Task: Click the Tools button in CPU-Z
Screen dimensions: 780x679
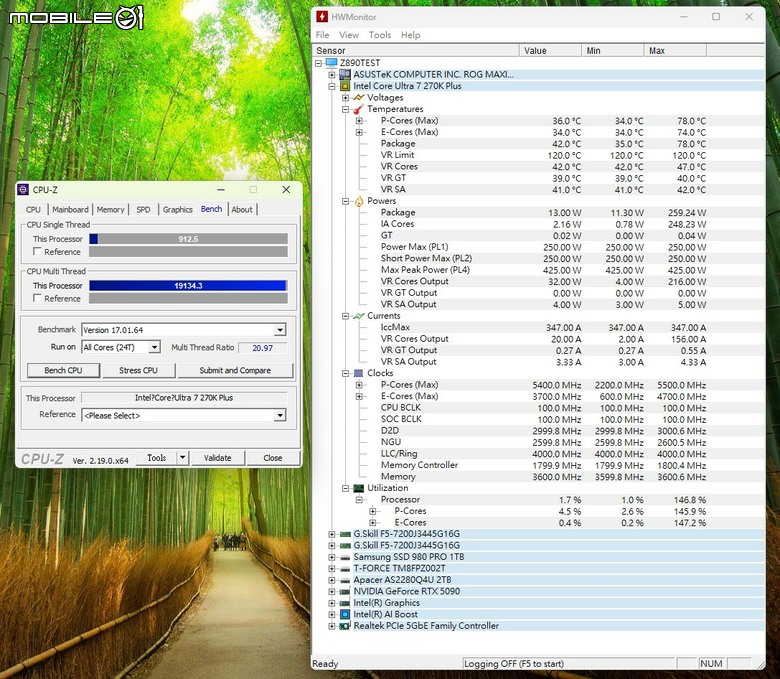Action: coord(157,458)
